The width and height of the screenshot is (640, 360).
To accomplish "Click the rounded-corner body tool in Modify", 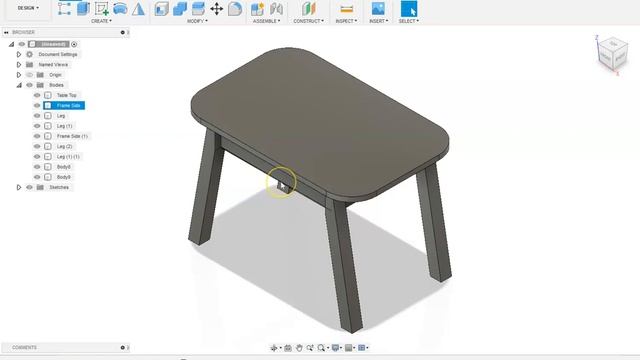I will pyautogui.click(x=235, y=9).
